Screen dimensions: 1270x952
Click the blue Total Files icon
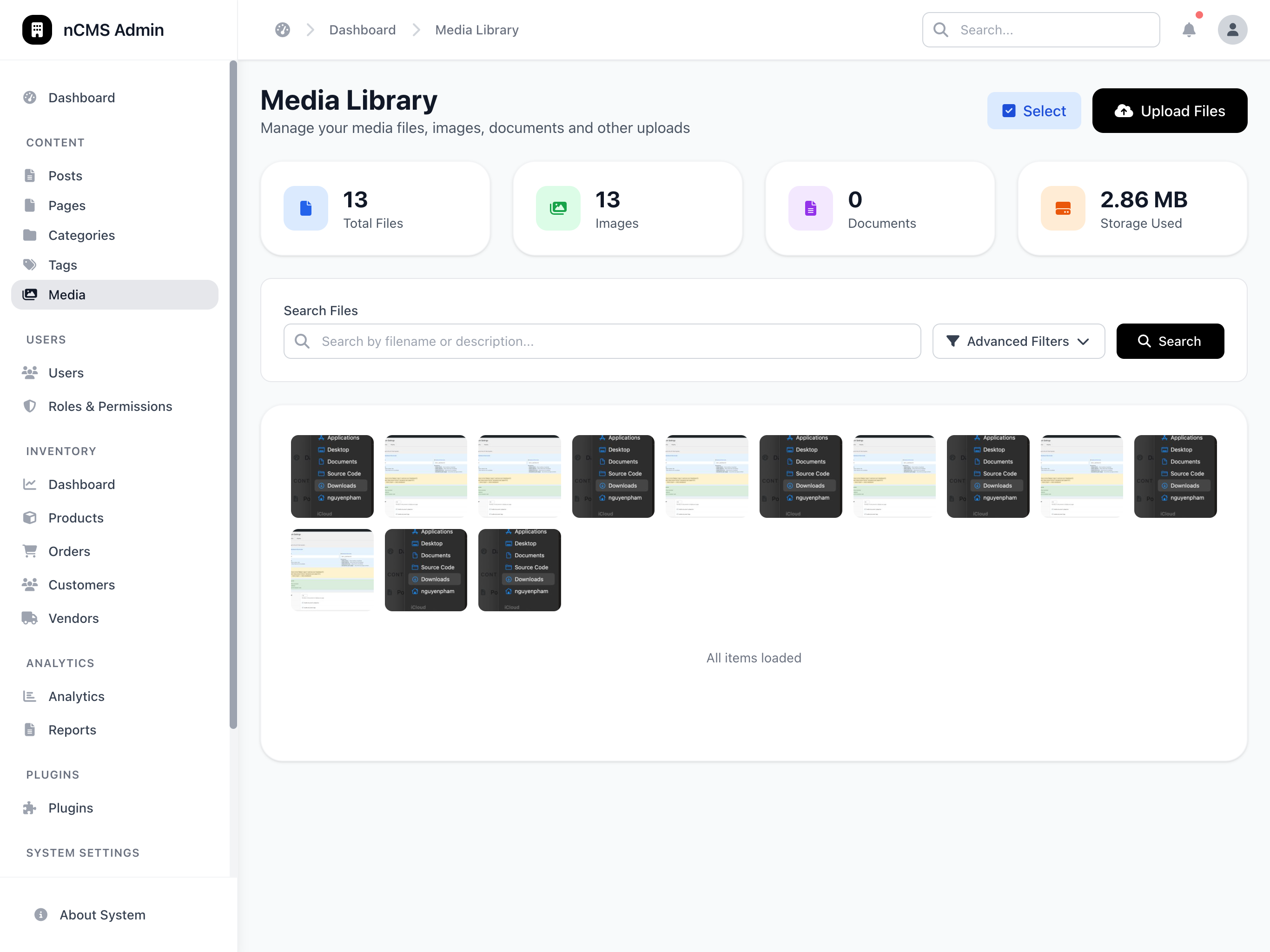pyautogui.click(x=306, y=208)
